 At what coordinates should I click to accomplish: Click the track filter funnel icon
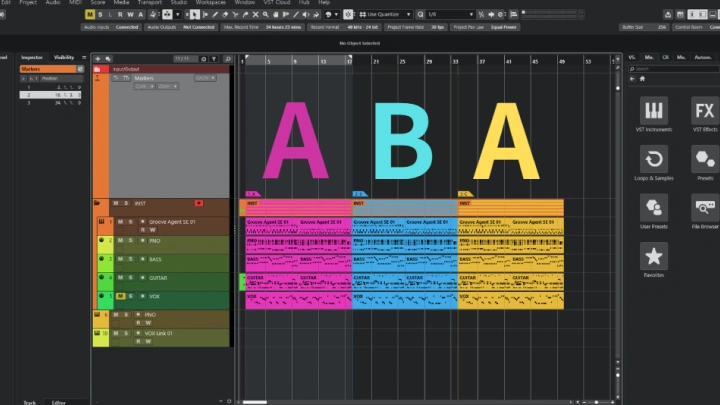click(214, 59)
